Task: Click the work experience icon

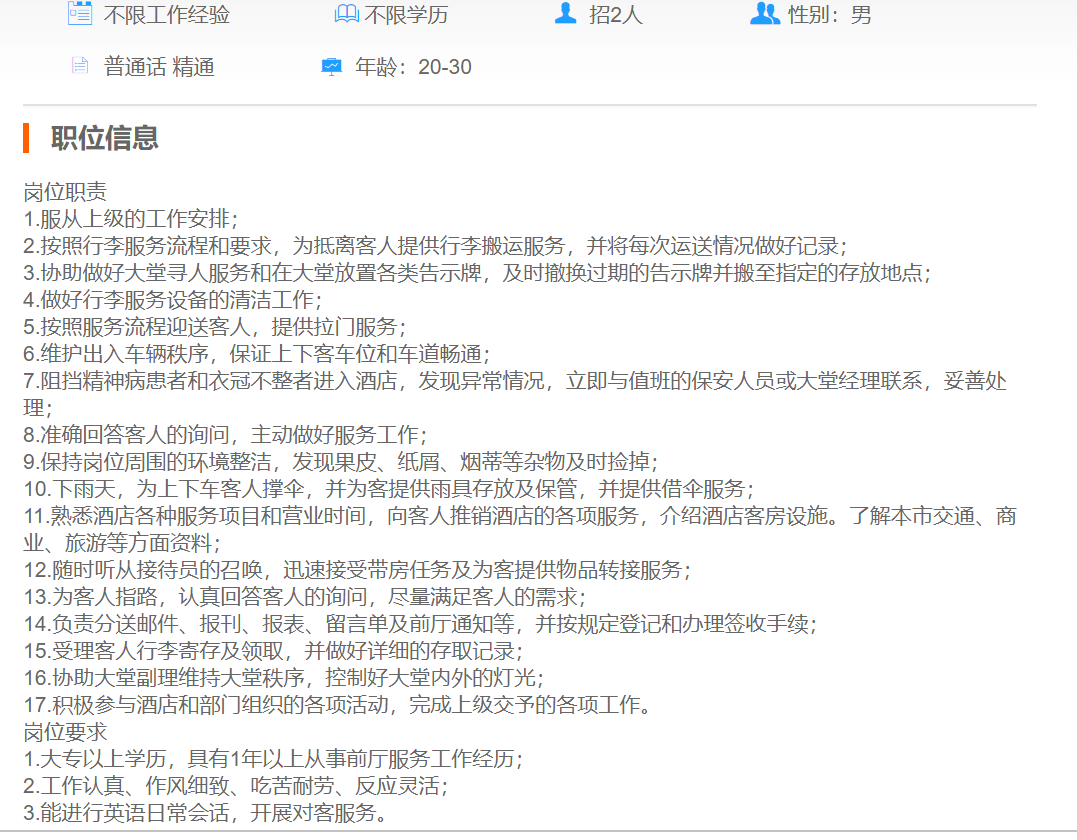Action: click(x=79, y=14)
